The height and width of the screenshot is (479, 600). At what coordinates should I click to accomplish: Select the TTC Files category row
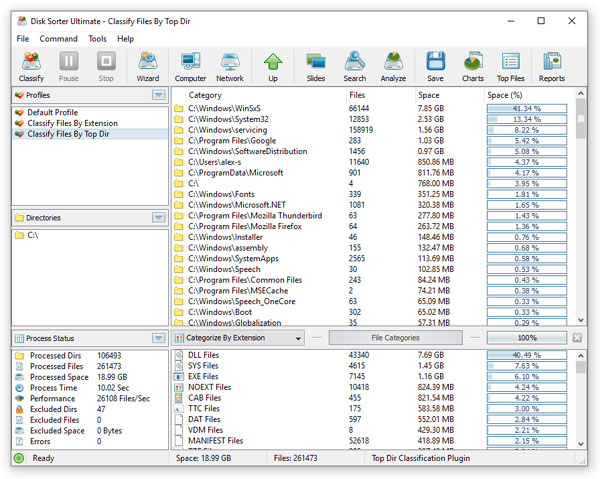(373, 409)
